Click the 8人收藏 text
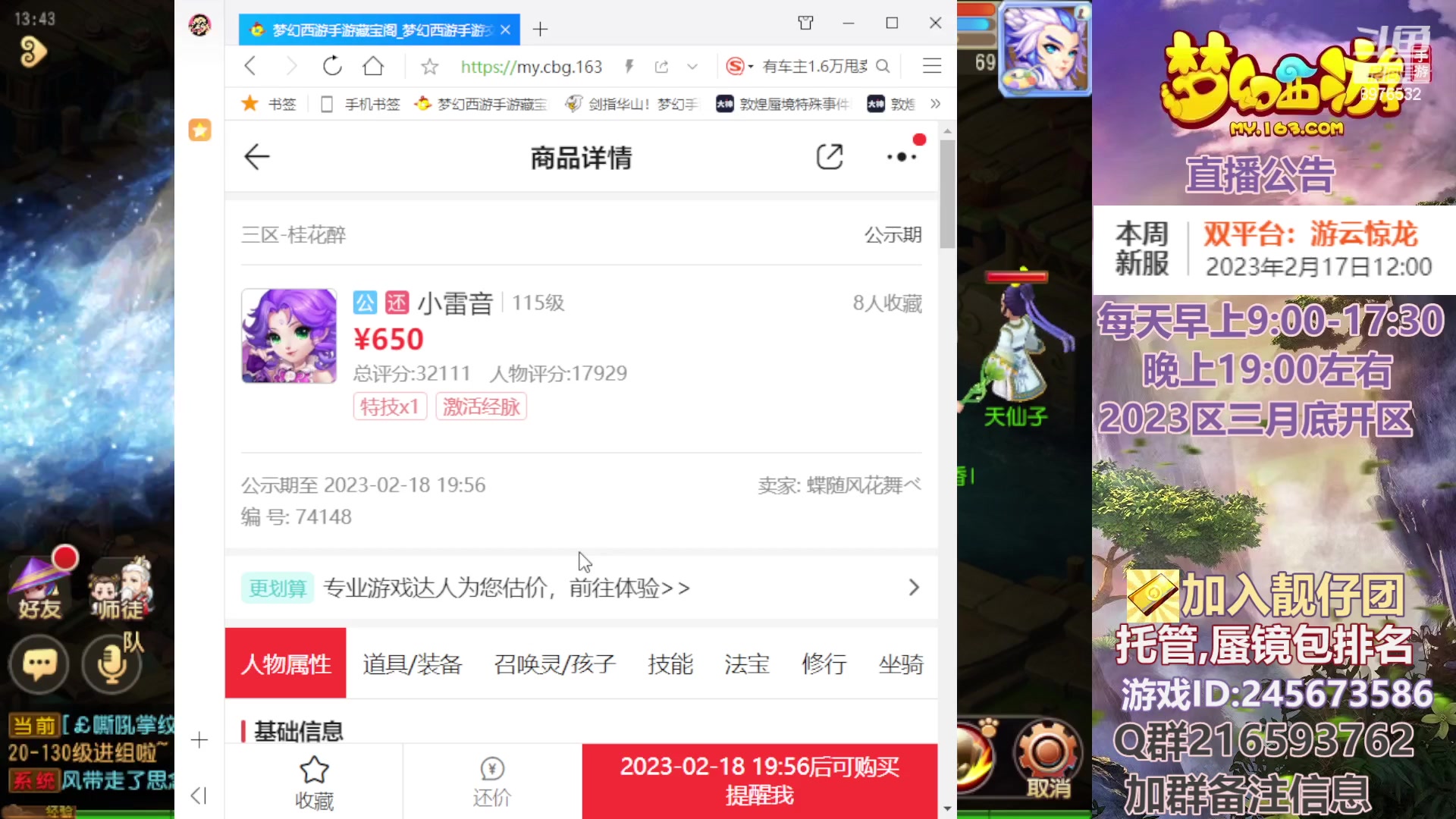The height and width of the screenshot is (819, 1456). click(x=887, y=303)
